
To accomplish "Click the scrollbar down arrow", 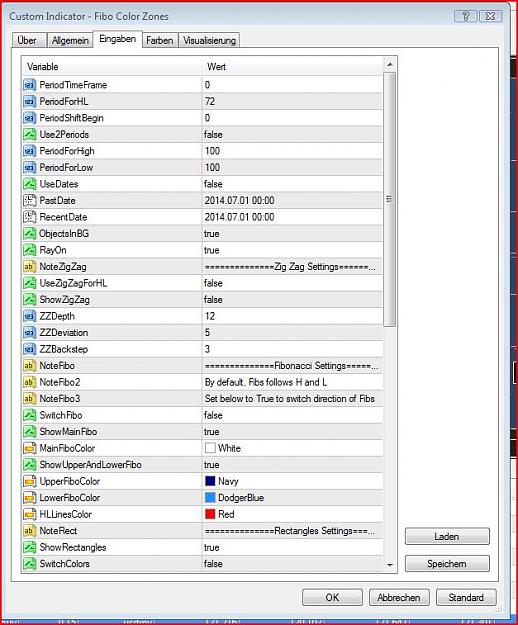I will (x=390, y=565).
